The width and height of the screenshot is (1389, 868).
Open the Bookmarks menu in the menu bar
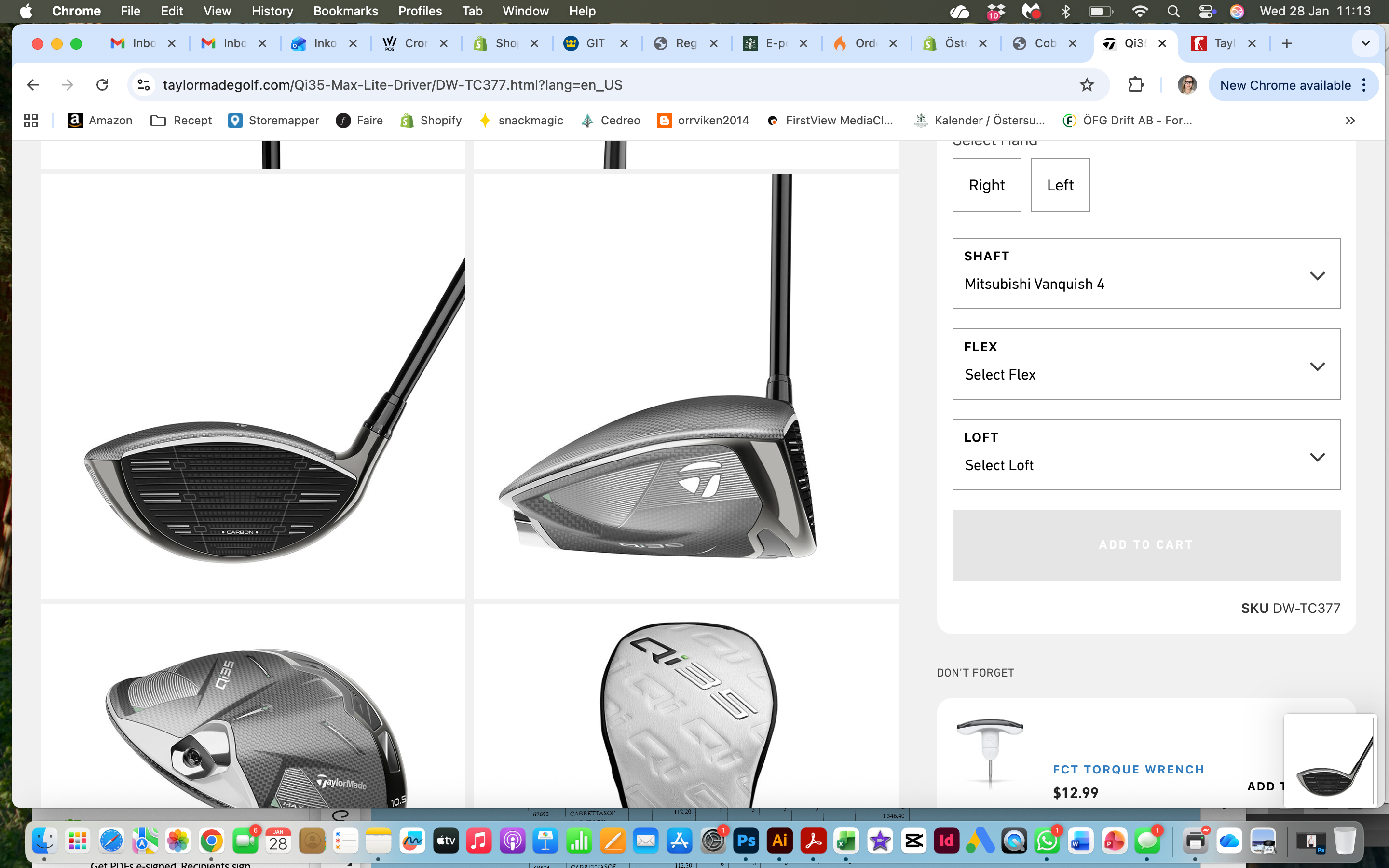345,11
